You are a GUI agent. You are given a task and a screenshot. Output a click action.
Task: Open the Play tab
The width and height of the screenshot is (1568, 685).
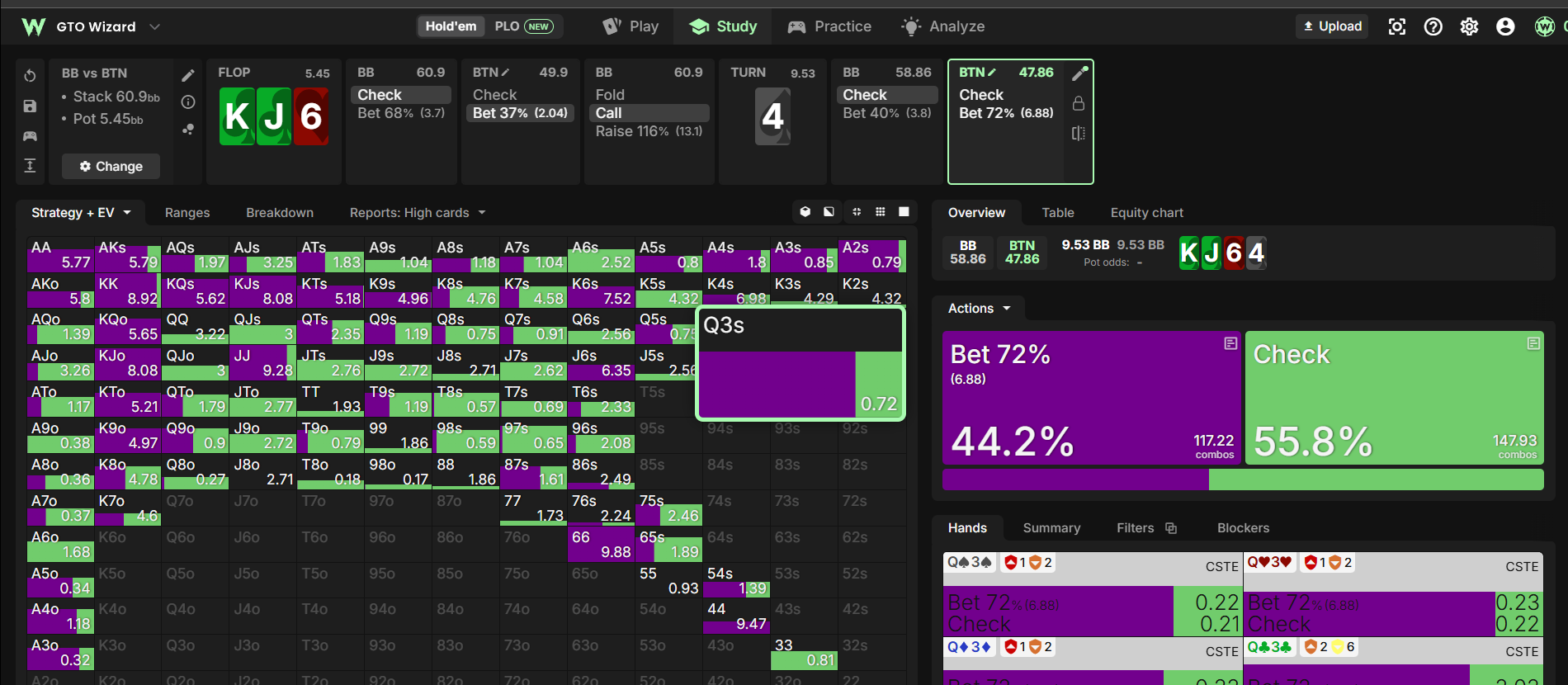pos(631,26)
